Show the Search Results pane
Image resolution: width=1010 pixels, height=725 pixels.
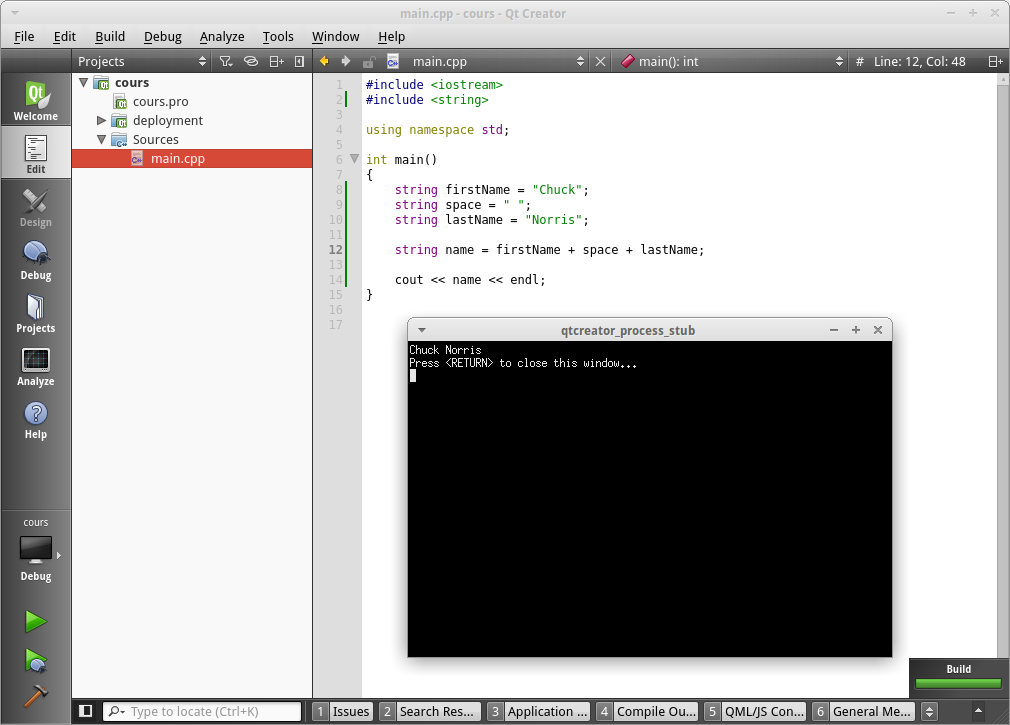tap(431, 711)
